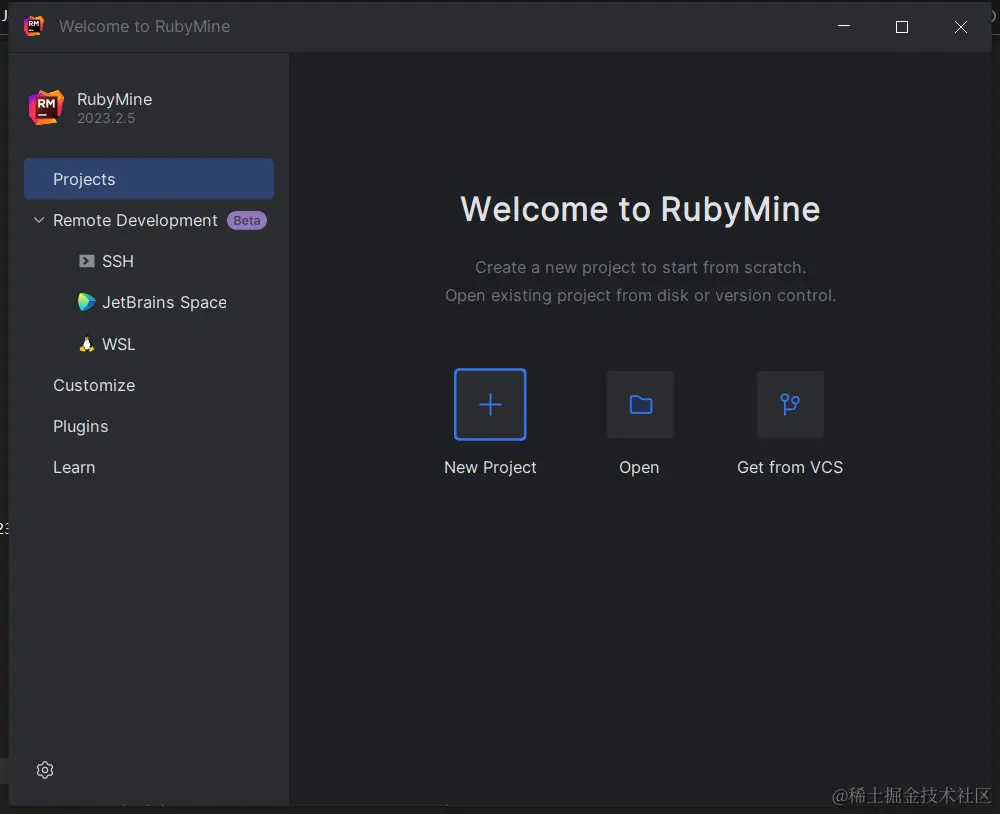This screenshot has width=1000, height=814.
Task: Collapse the Remote Development section
Action: (39, 220)
